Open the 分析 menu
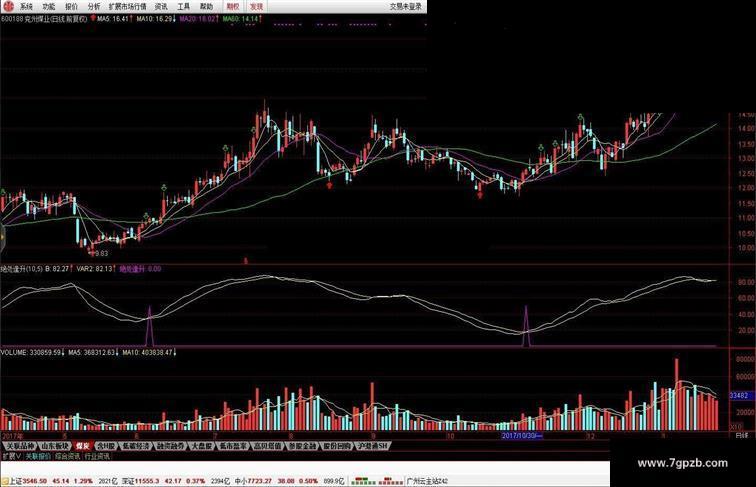This screenshot has width=756, height=487. point(94,7)
